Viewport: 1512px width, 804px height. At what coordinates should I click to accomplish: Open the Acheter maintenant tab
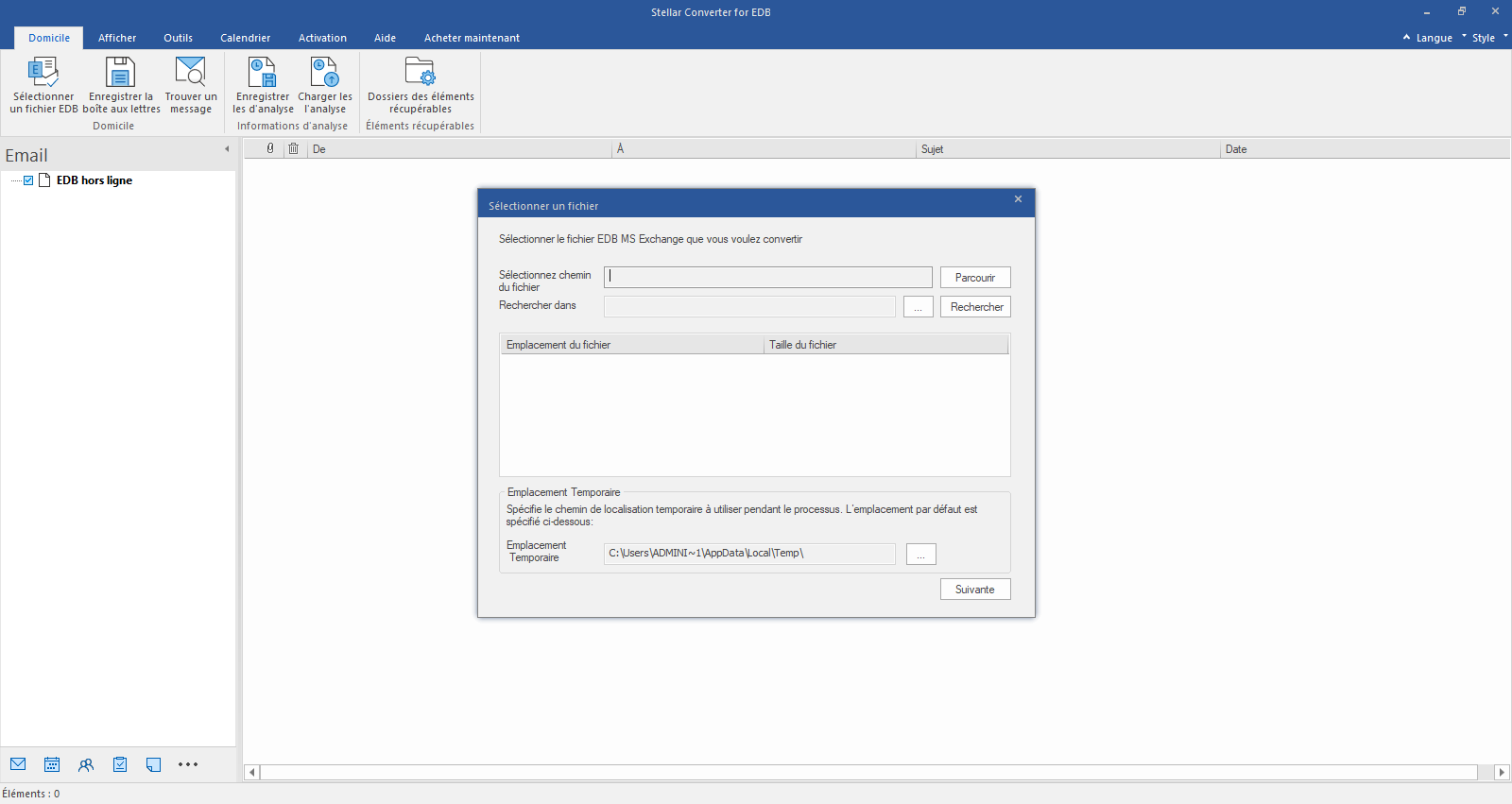pos(472,38)
